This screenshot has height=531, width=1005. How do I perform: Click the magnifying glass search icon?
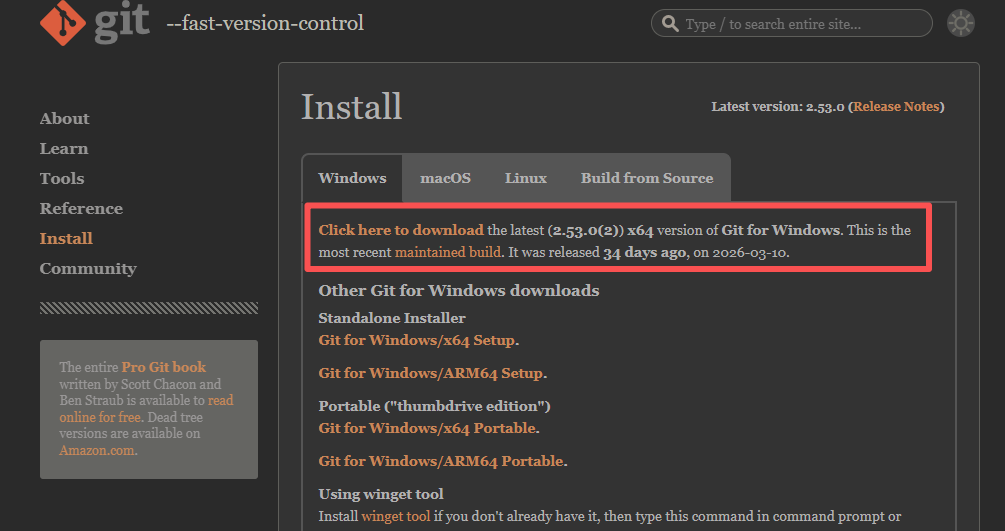click(x=670, y=24)
